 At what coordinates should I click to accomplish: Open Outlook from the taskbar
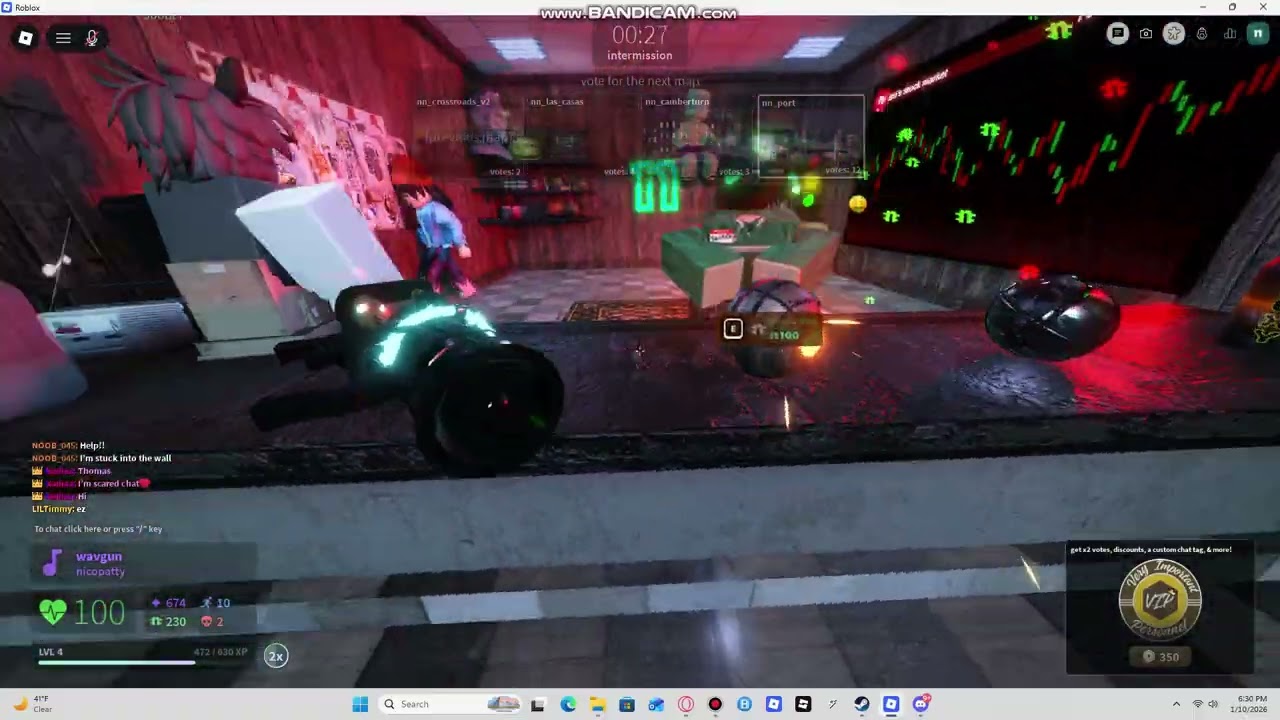(656, 704)
